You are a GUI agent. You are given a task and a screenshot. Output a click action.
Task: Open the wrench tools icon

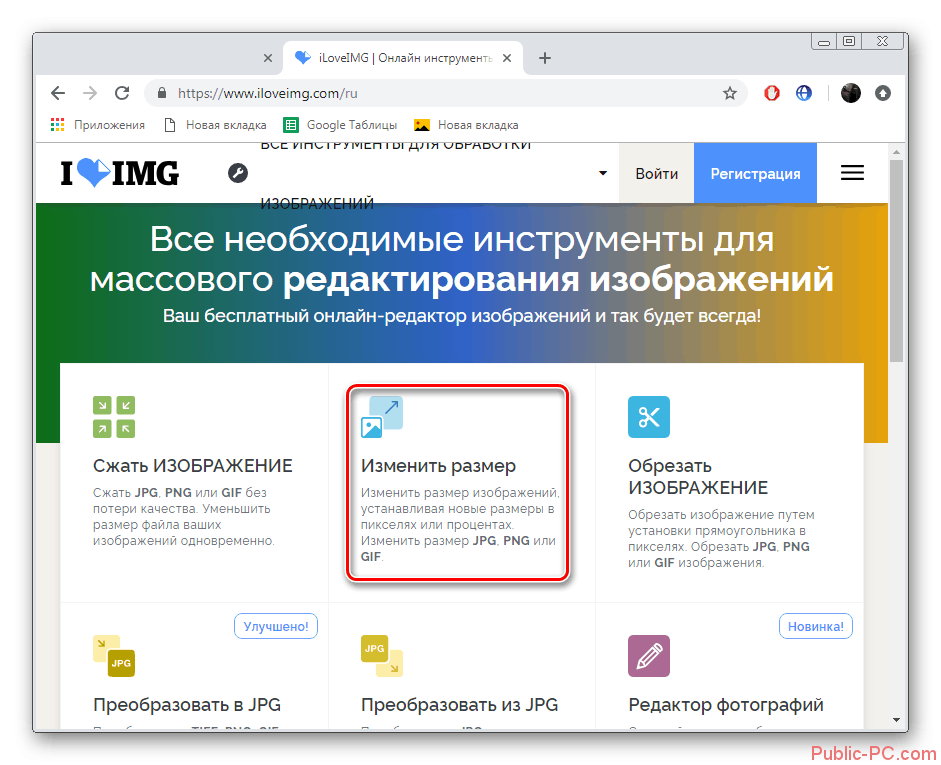[x=238, y=173]
